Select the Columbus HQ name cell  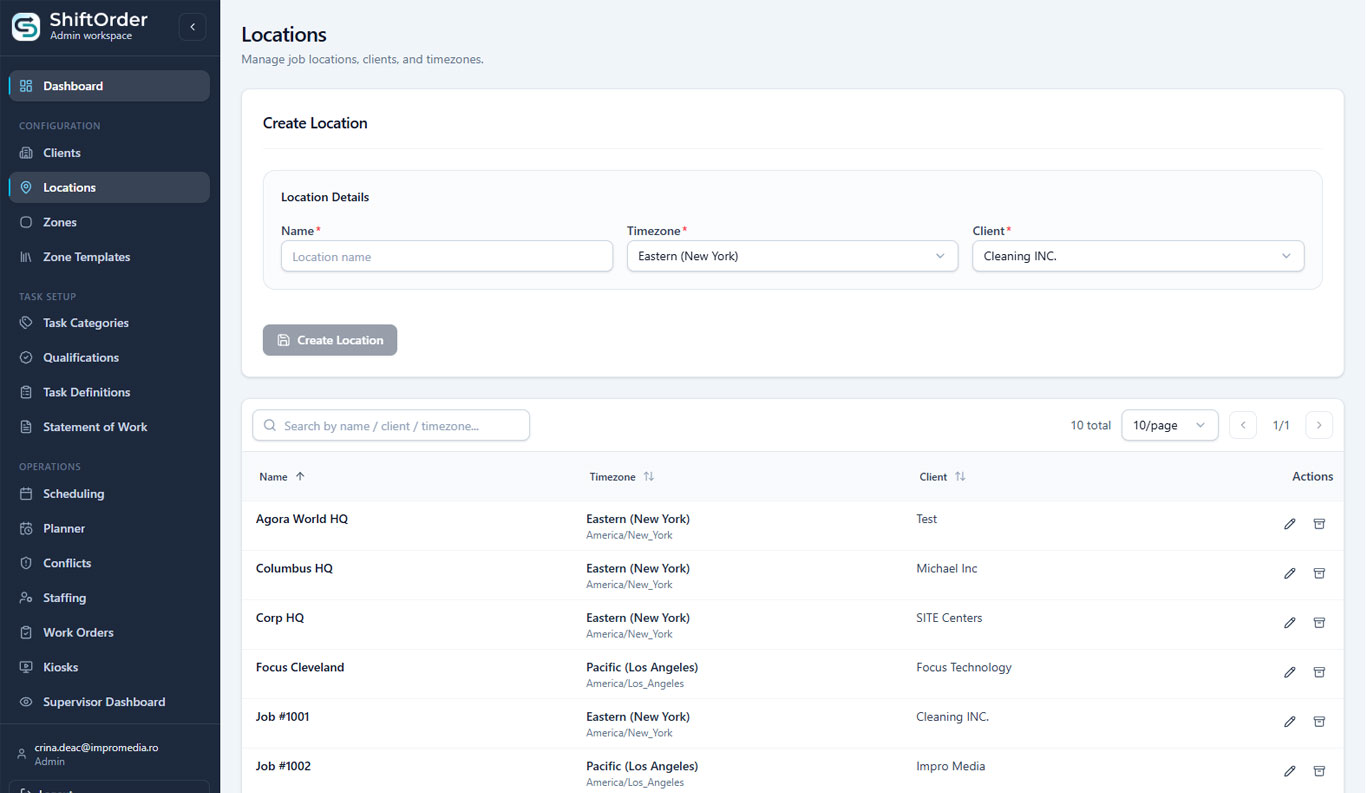coord(294,568)
